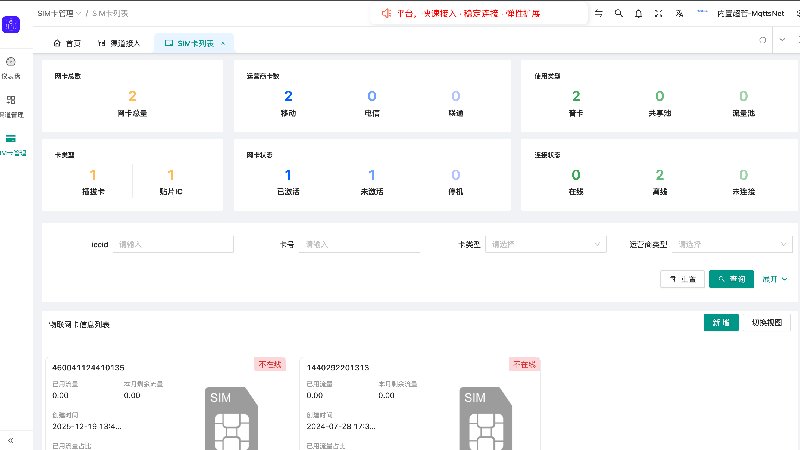Focus the 卡号 input field
The width and height of the screenshot is (800, 450).
point(359,244)
